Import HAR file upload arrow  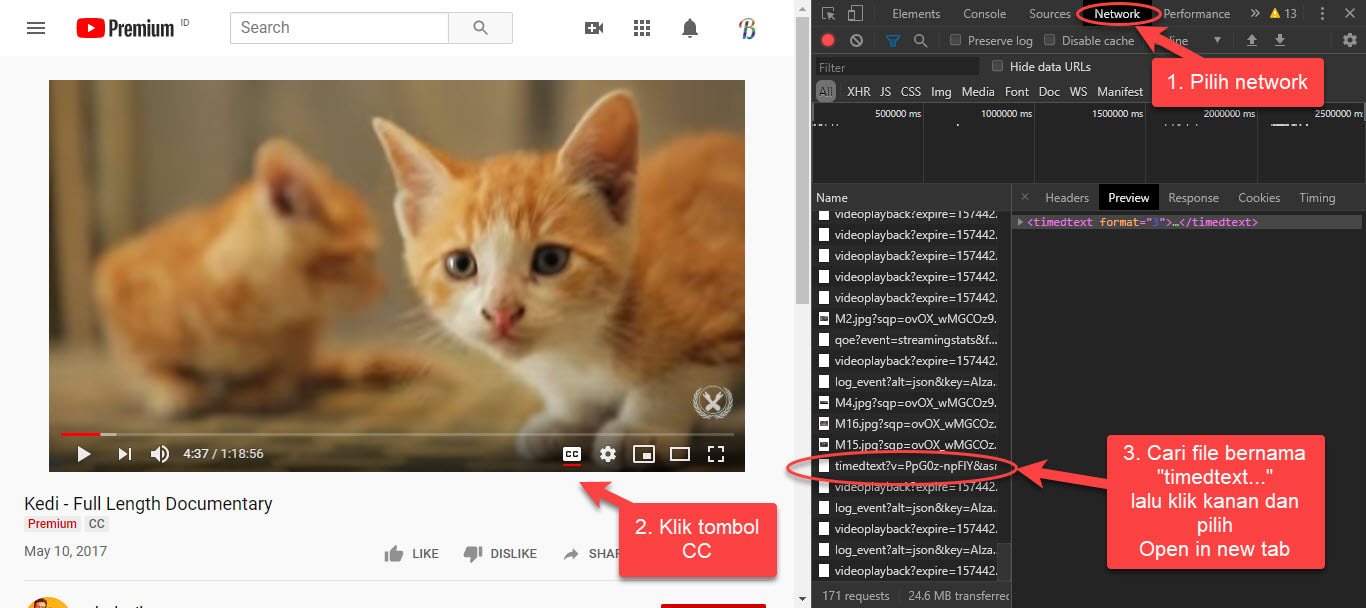click(x=1251, y=41)
